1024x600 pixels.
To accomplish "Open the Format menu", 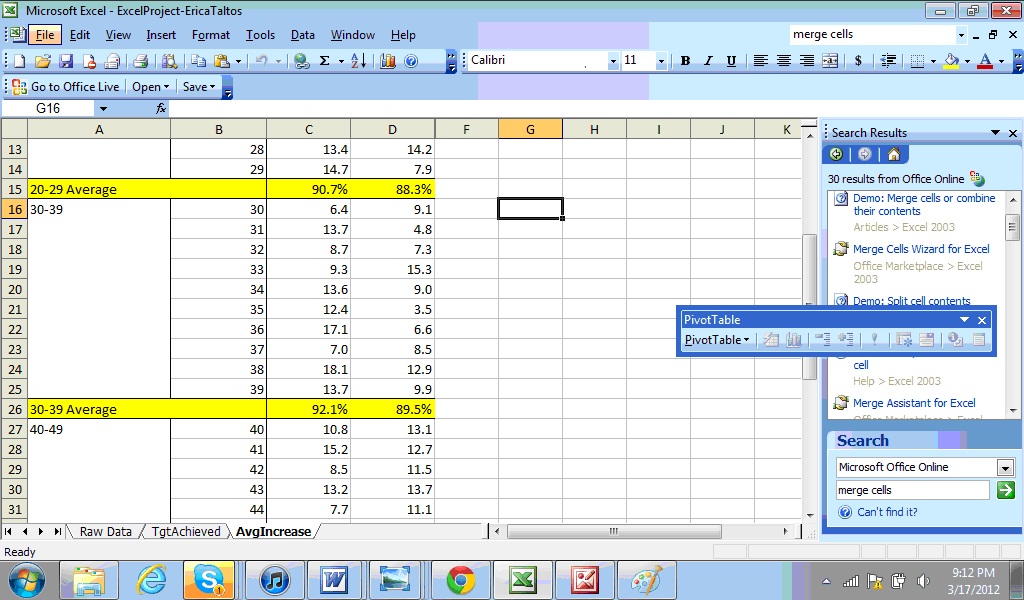I will (210, 35).
